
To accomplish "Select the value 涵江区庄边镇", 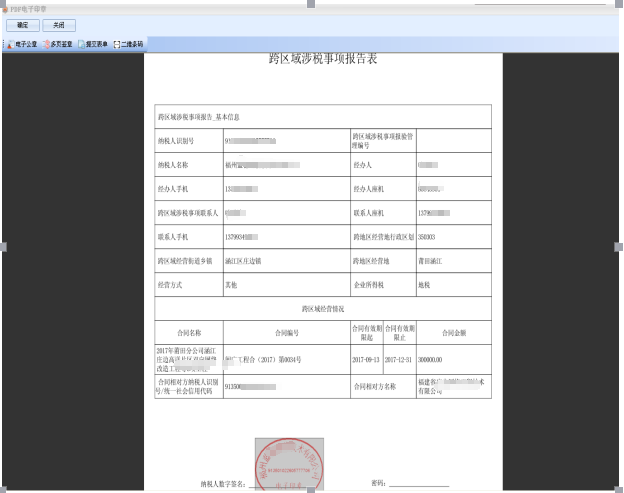I will click(x=243, y=261).
